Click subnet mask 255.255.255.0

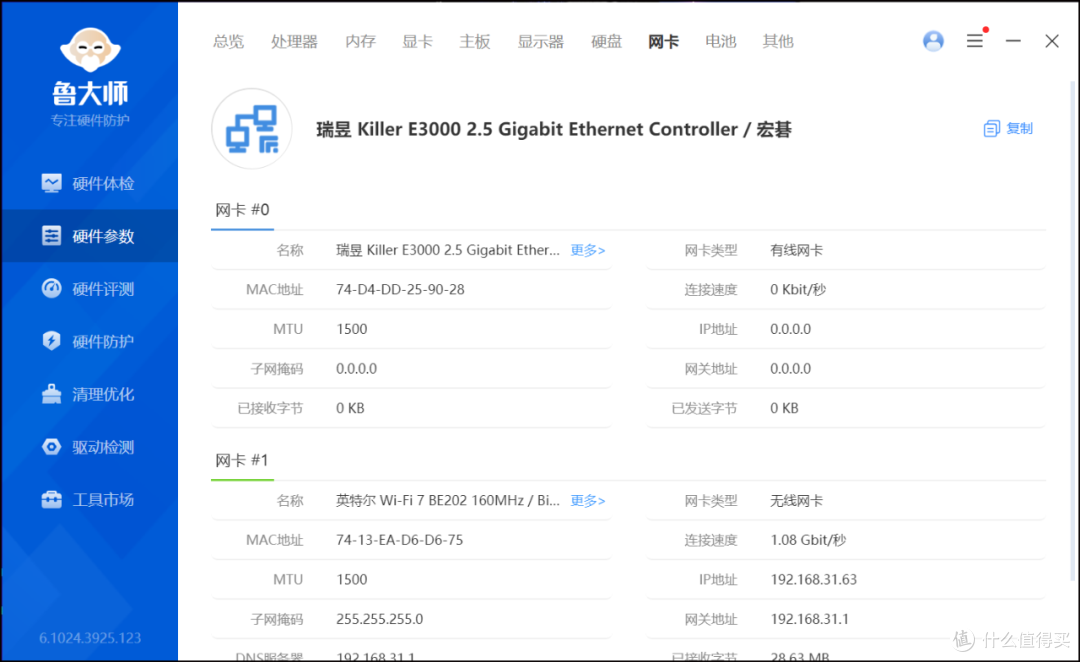point(380,619)
